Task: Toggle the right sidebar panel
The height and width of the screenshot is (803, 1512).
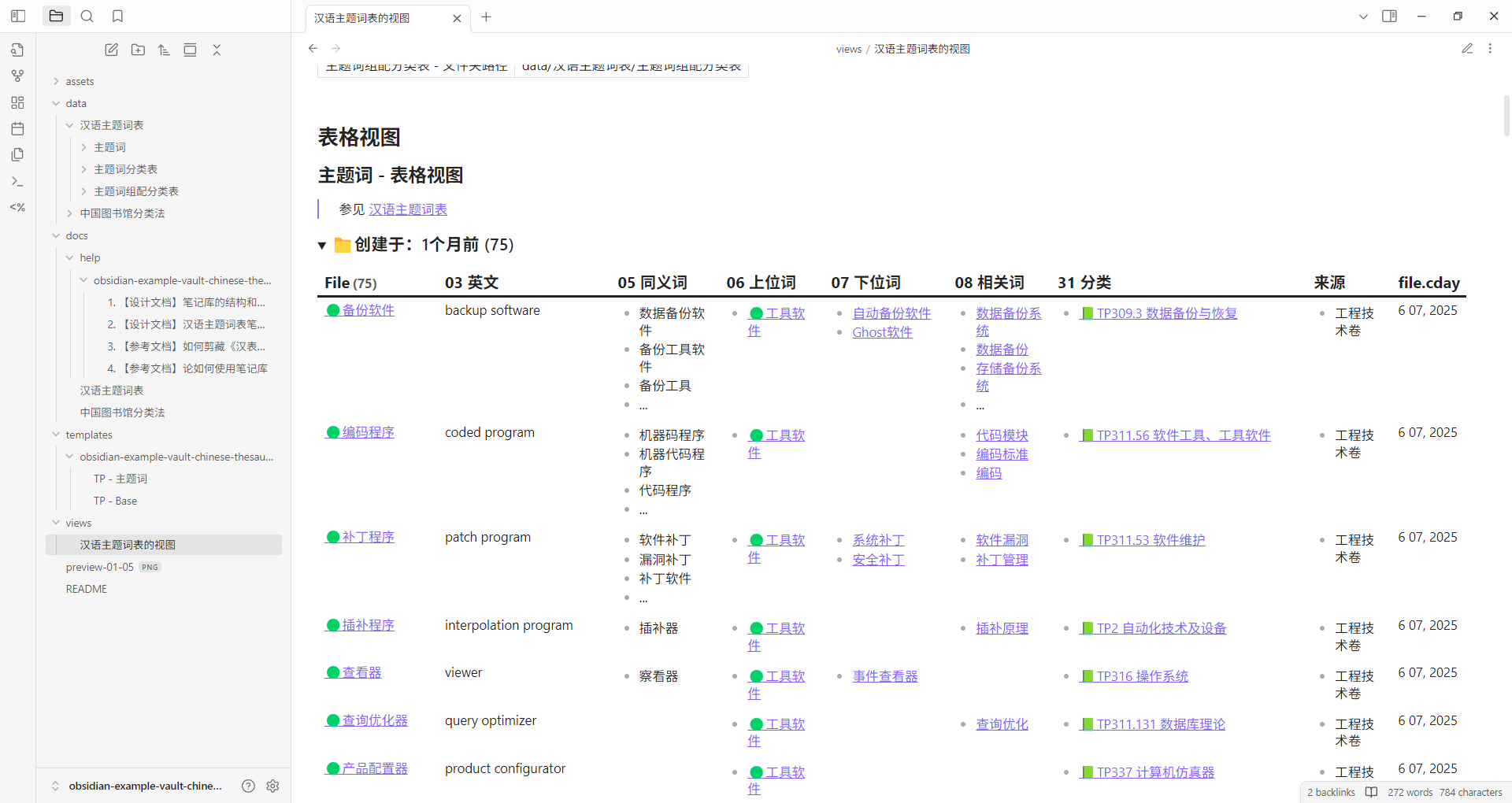Action: pos(1389,16)
